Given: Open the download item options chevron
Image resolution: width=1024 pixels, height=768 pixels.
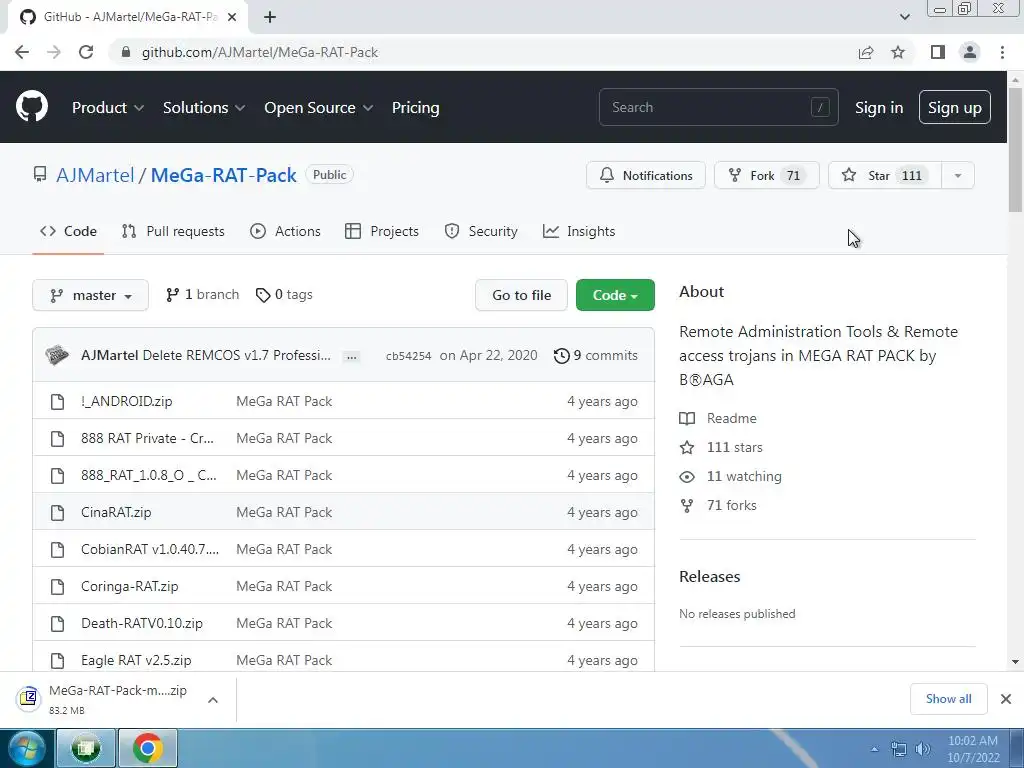Looking at the screenshot, I should 213,700.
